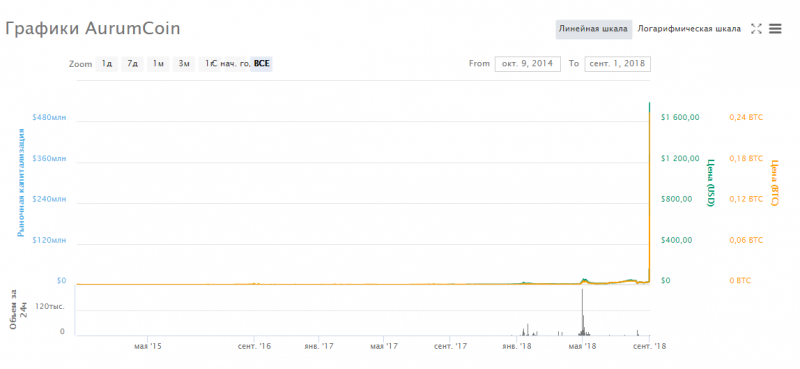Open the chart hamburger menu
Screen dimensions: 800x369
(x=775, y=29)
